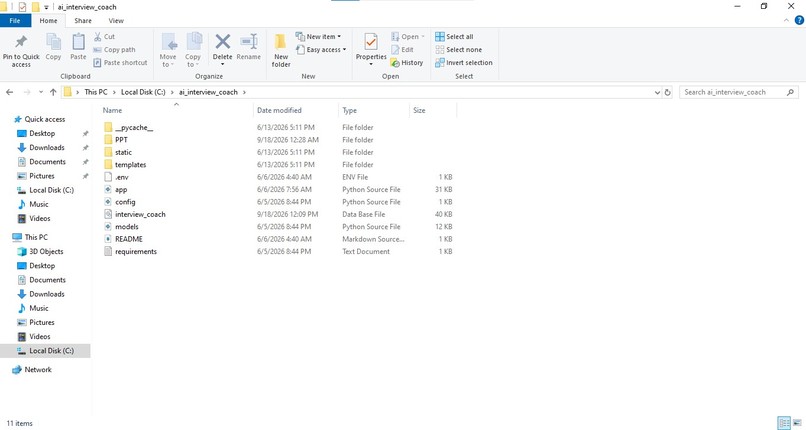Select the models Python file
The width and height of the screenshot is (806, 430).
(126, 227)
